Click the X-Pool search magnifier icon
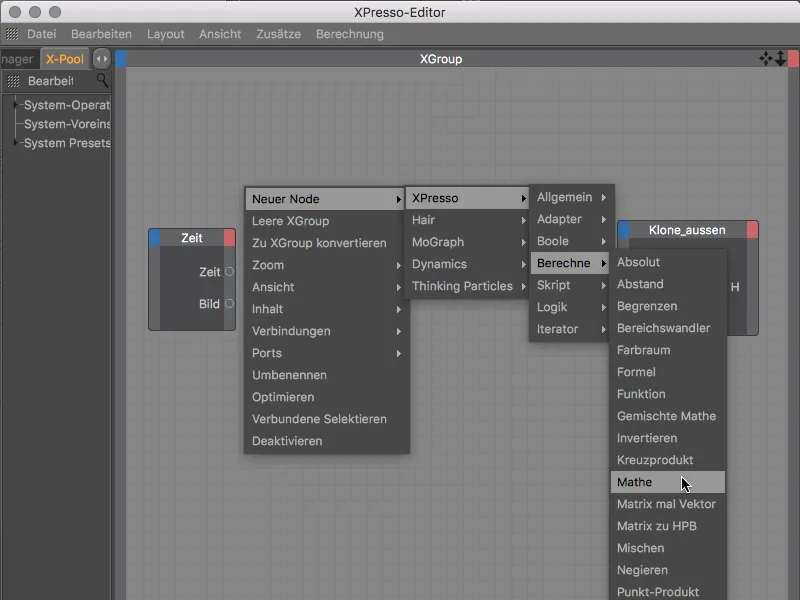800x600 pixels. [x=102, y=80]
